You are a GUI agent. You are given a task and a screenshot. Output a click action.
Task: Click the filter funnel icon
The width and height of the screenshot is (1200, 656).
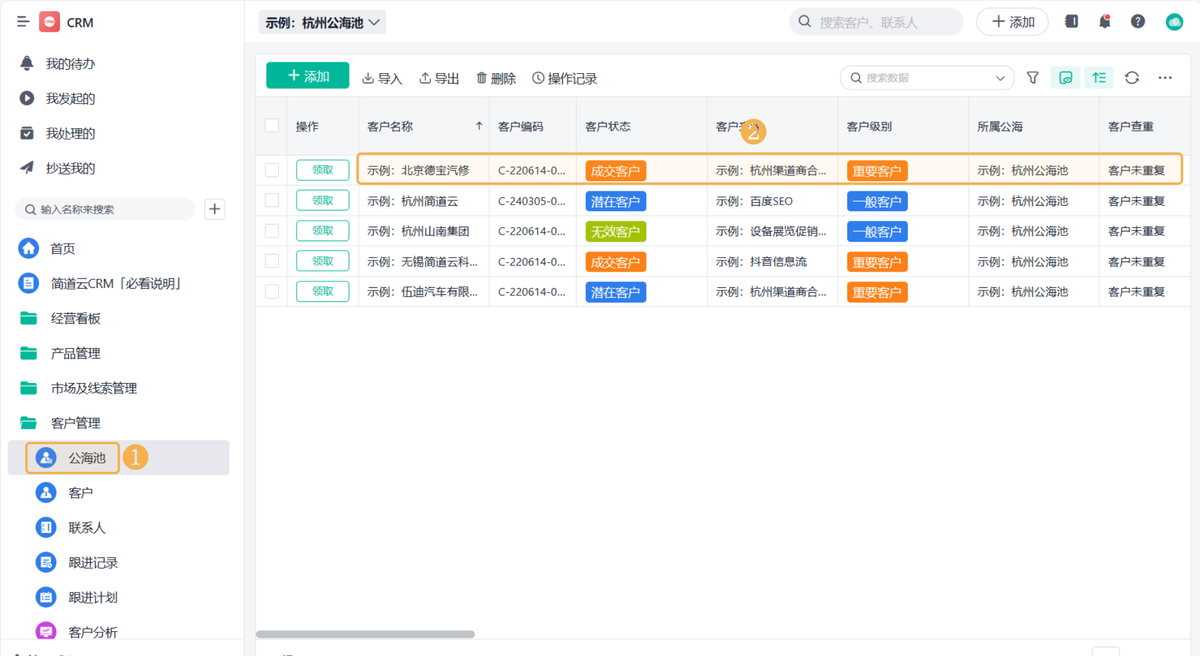click(1033, 77)
